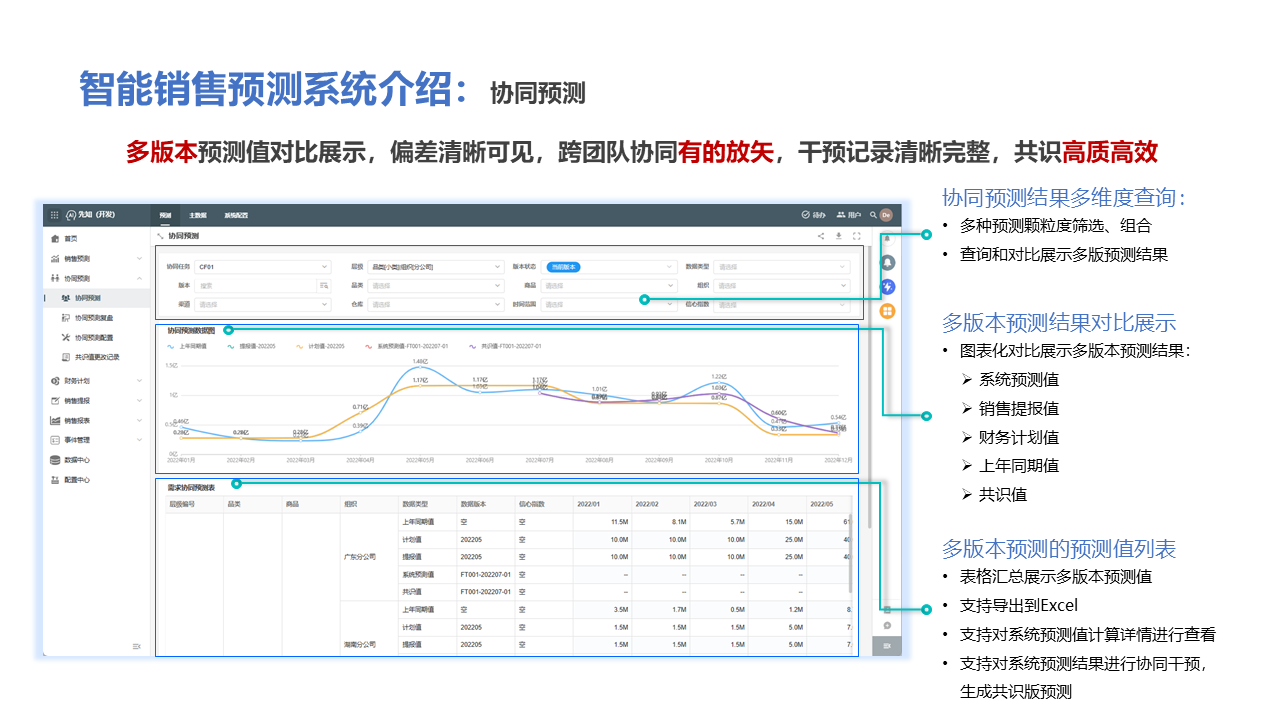Switch to the 系统配置 top tab
Viewport: 1280px width, 720px height.
point(236,215)
